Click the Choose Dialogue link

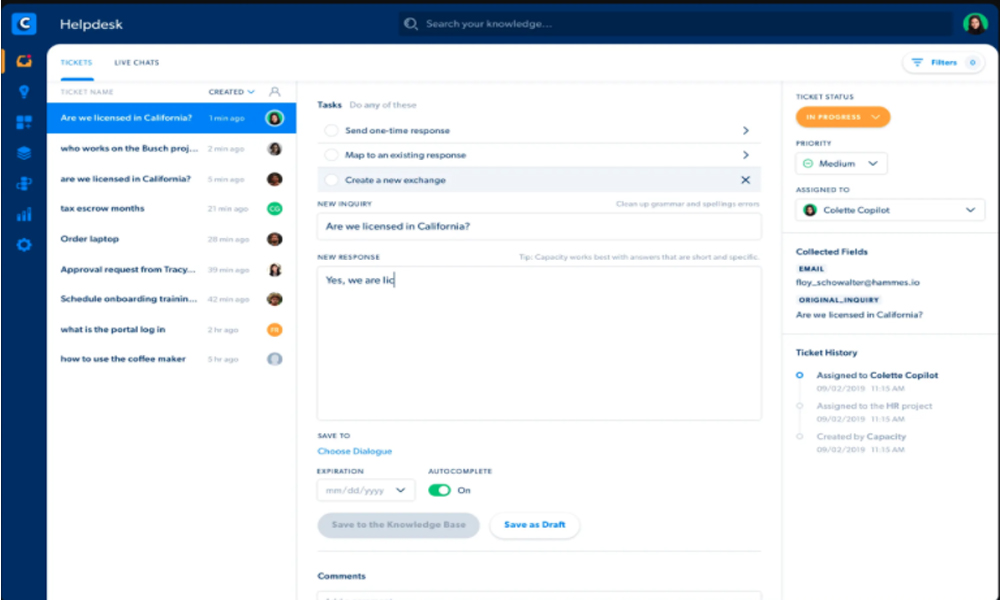point(355,451)
